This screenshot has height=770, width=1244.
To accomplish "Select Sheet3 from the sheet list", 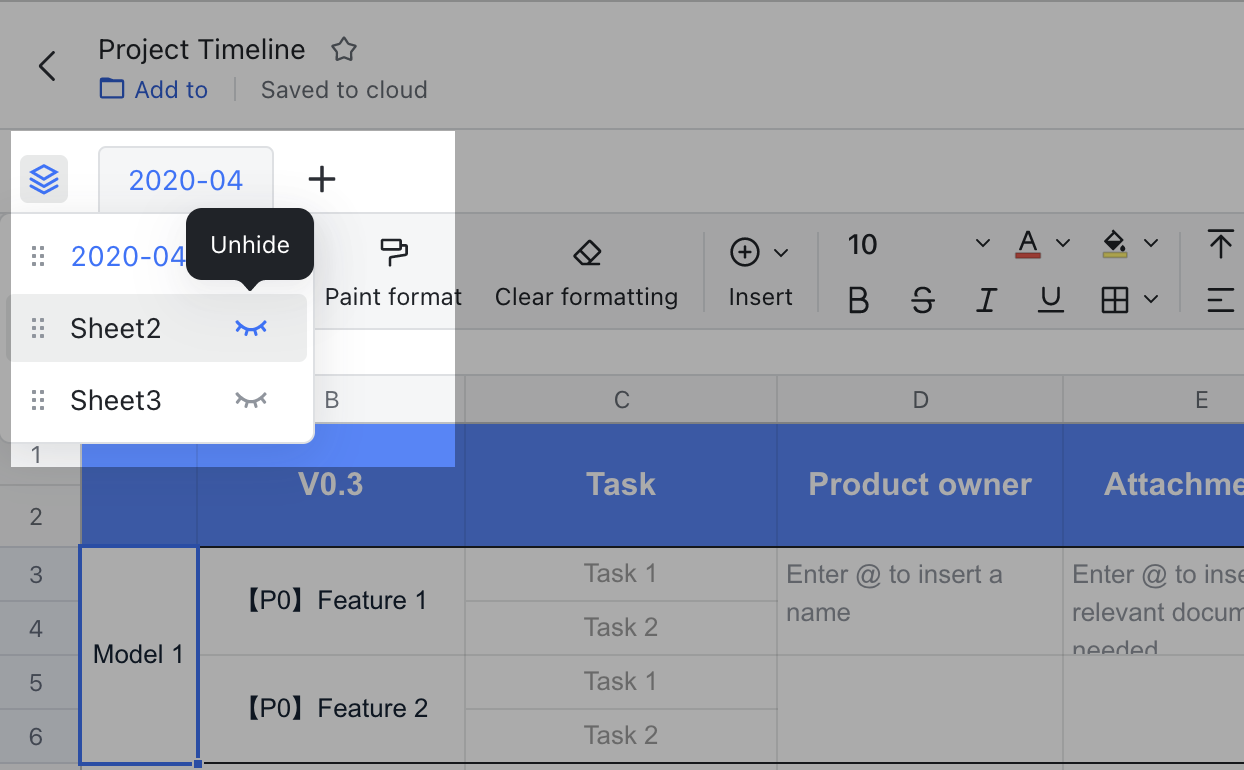I will pyautogui.click(x=115, y=399).
